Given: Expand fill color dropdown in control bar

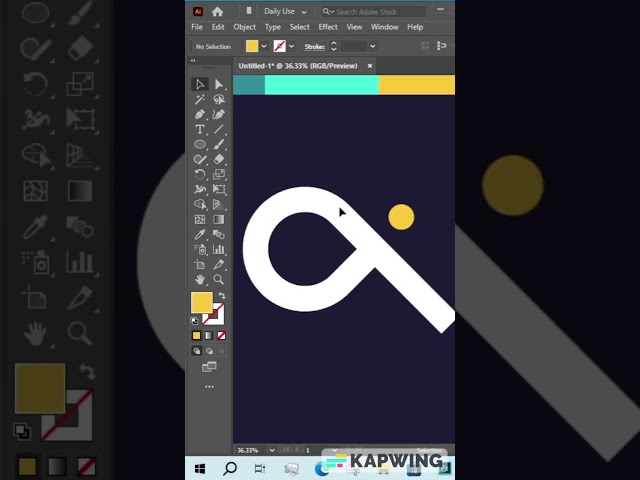Looking at the screenshot, I should (264, 46).
